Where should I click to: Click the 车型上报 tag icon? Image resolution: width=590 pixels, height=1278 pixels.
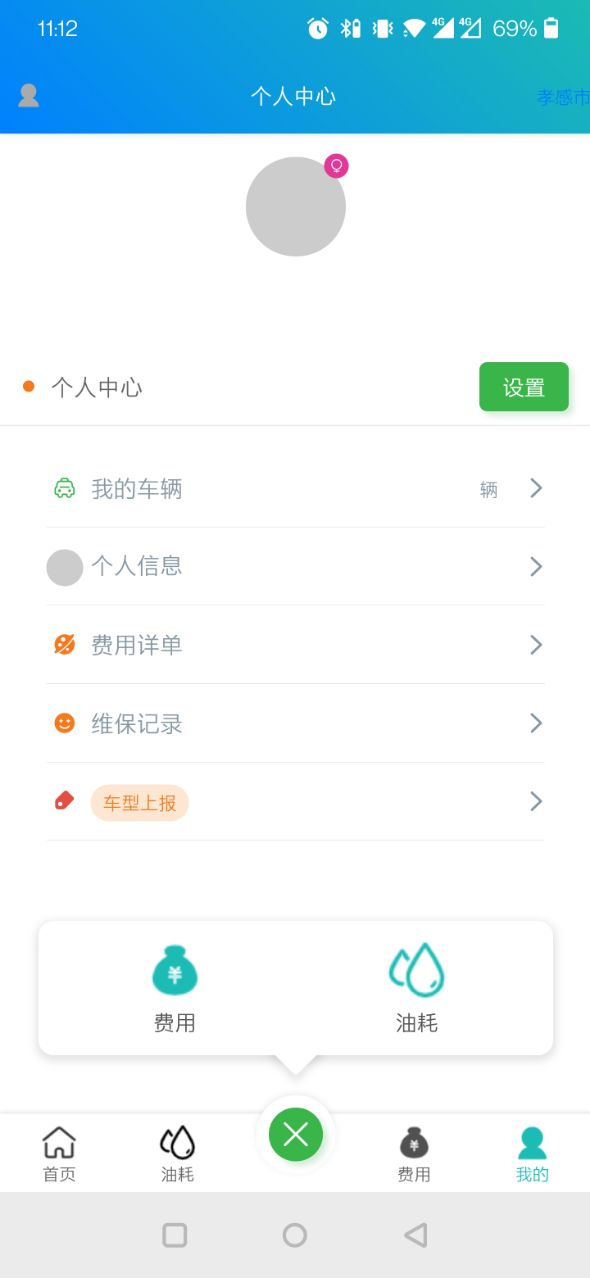coord(63,801)
